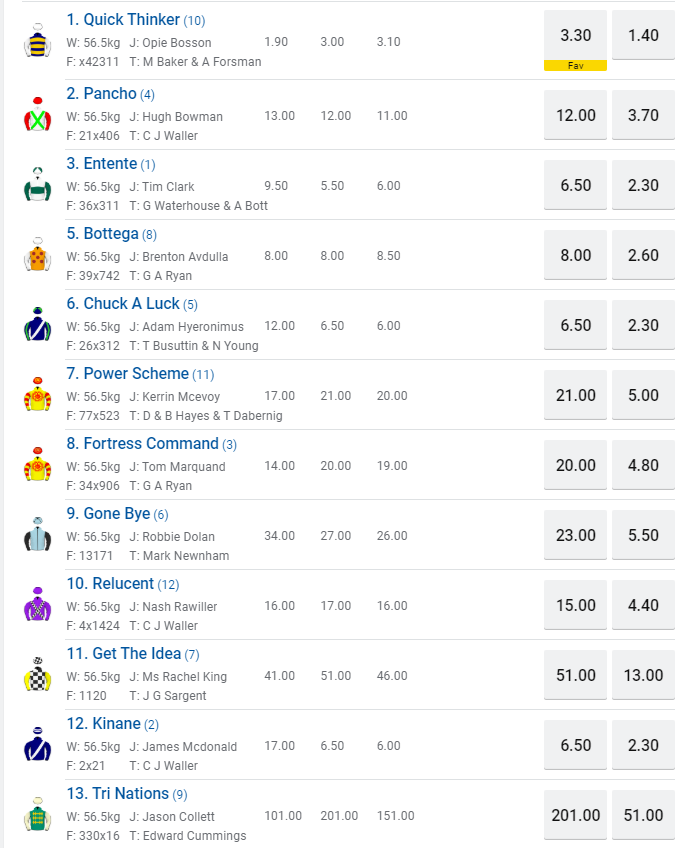Viewport: 688px width, 848px height.
Task: Click Relucent's purple silks icon
Action: 37,605
